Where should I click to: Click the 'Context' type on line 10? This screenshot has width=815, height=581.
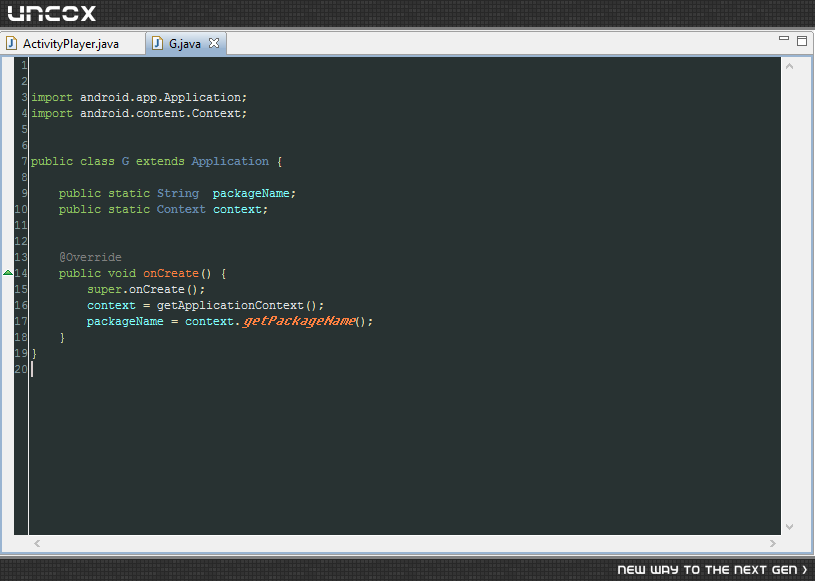(x=181, y=209)
